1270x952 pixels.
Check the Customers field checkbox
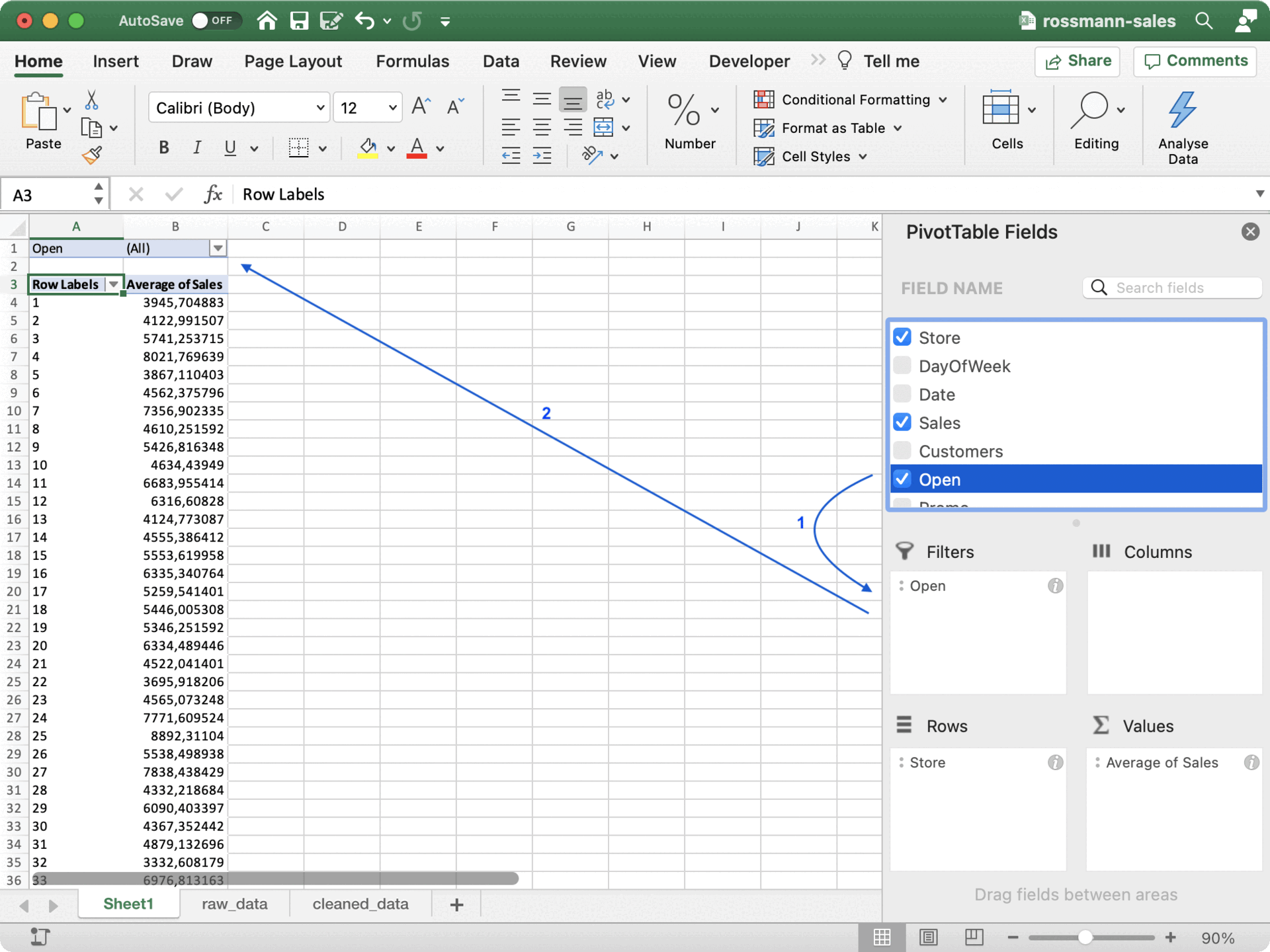pyautogui.click(x=902, y=451)
